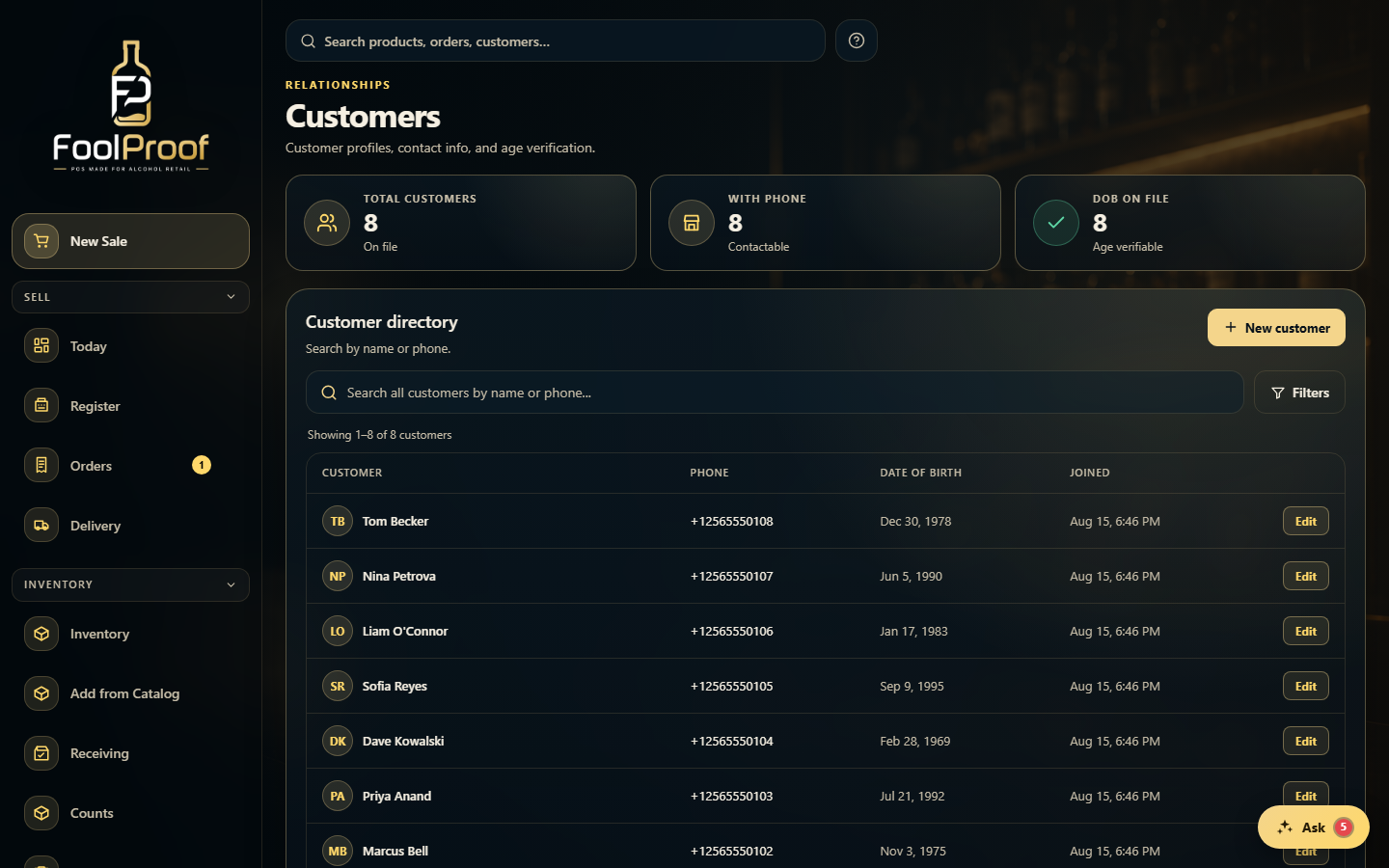Click the Orders badge showing 1

click(202, 465)
